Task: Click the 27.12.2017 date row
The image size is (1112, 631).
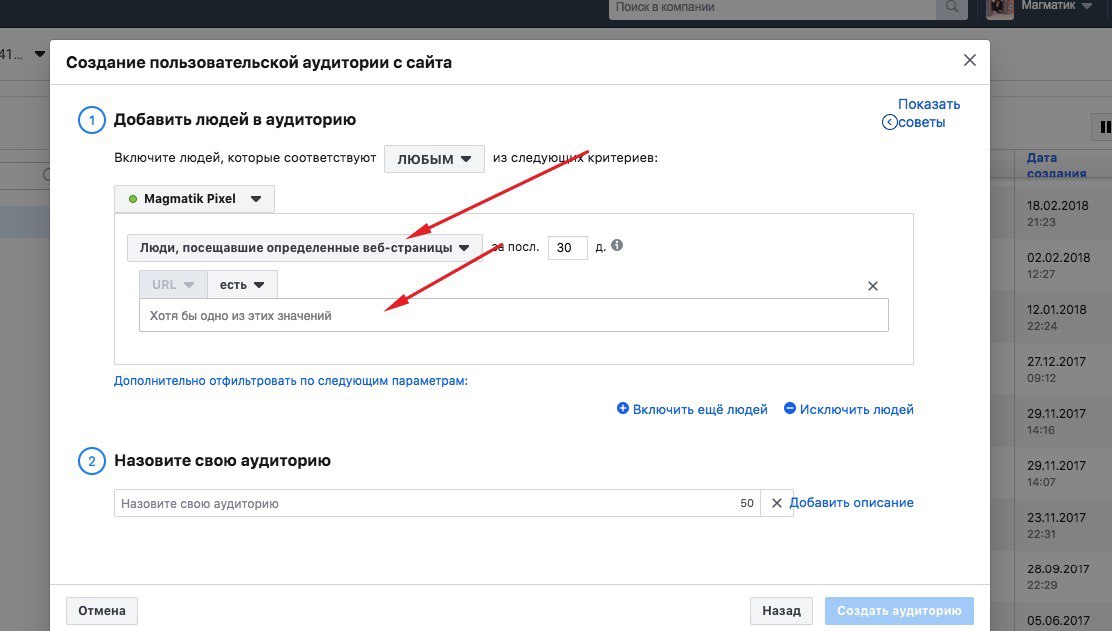Action: coord(1057,369)
